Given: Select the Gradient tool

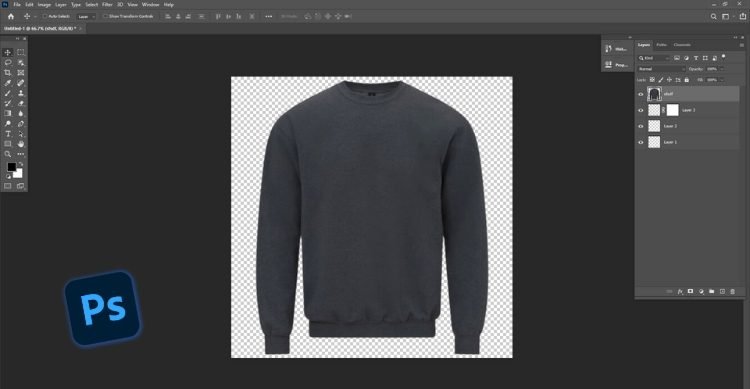Looking at the screenshot, I should click(8, 113).
